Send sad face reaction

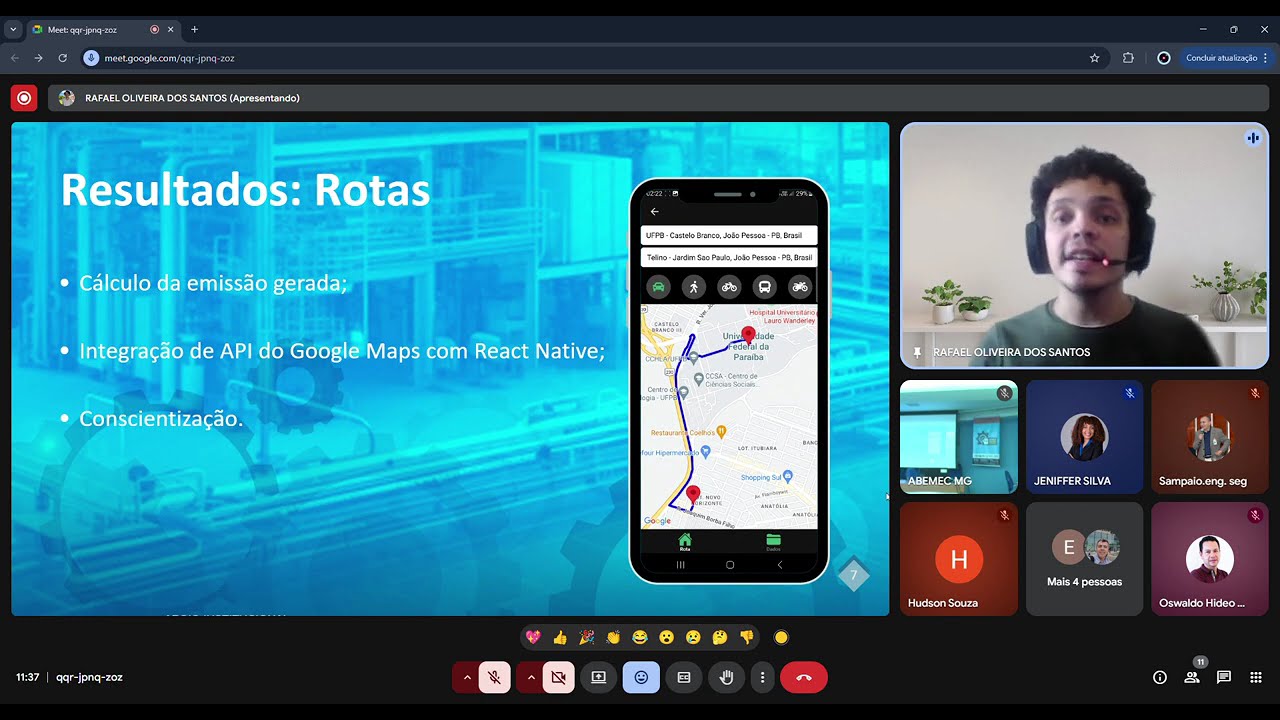click(693, 637)
